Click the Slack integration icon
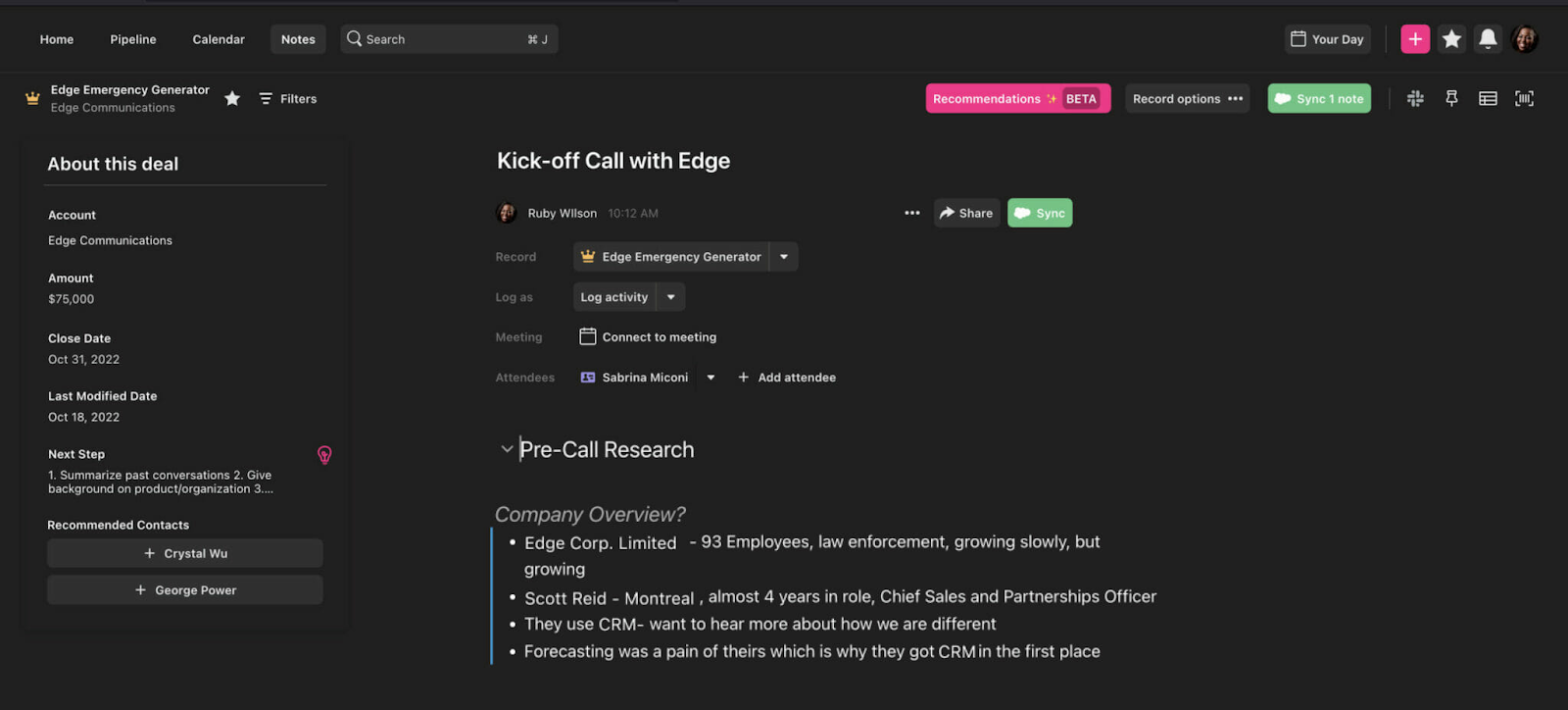 (1415, 98)
